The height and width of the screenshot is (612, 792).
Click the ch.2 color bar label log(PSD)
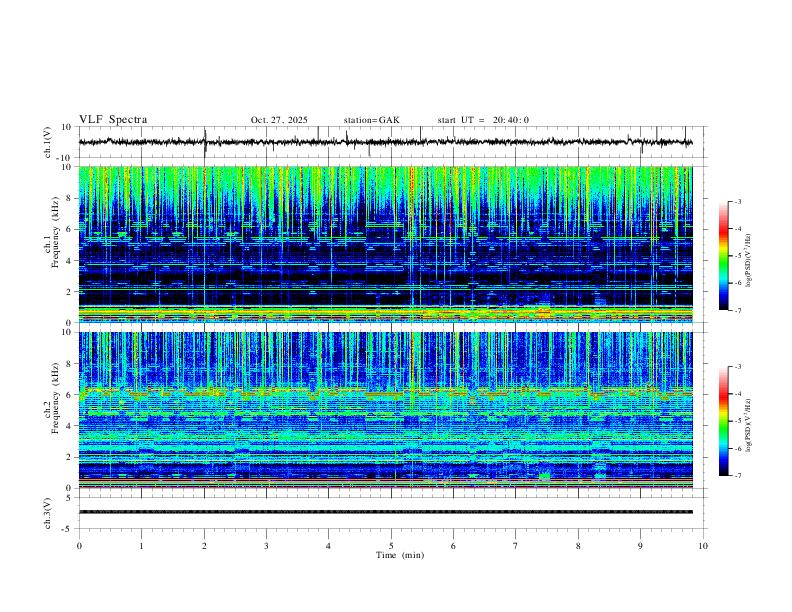[748, 425]
